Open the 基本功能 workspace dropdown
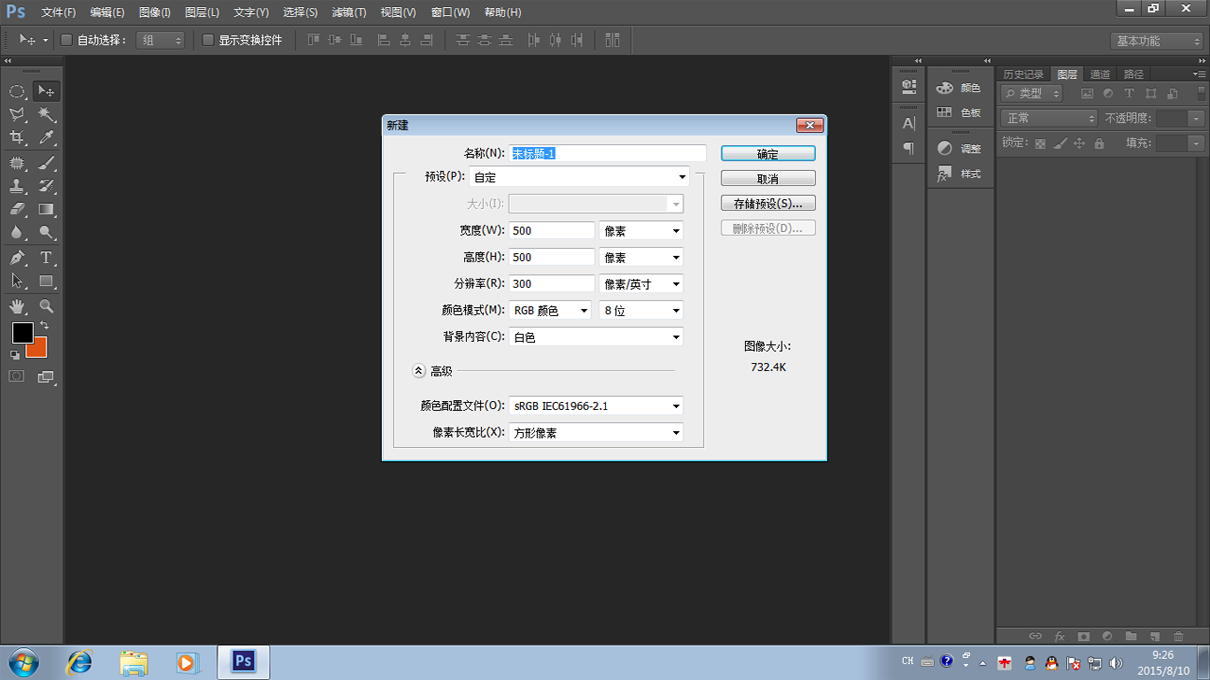 tap(1156, 41)
